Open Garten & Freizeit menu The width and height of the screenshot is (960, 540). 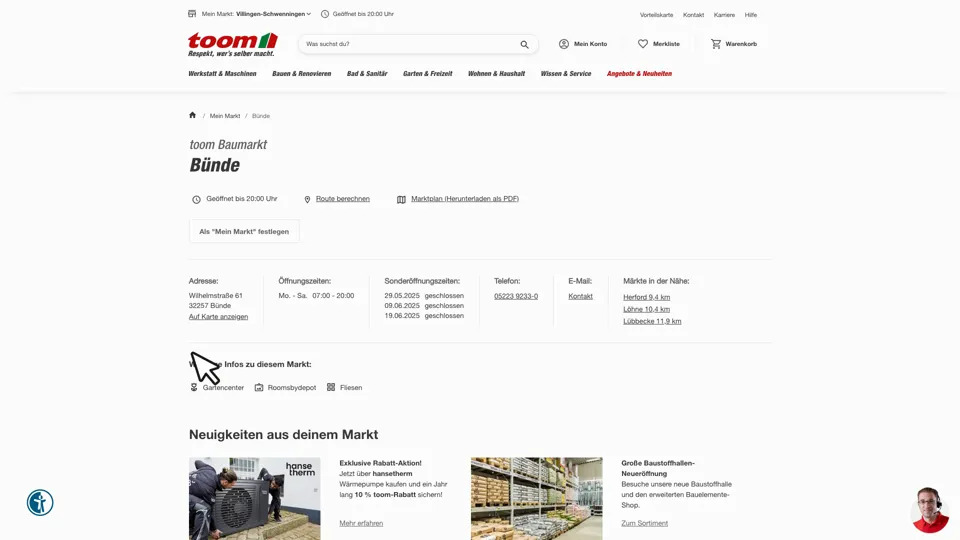427,73
